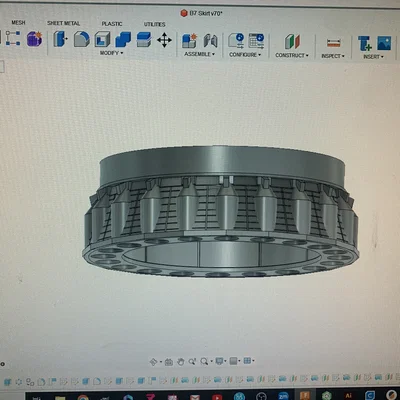
Task: Switch to the PLASTIC tab
Action: coord(112,24)
